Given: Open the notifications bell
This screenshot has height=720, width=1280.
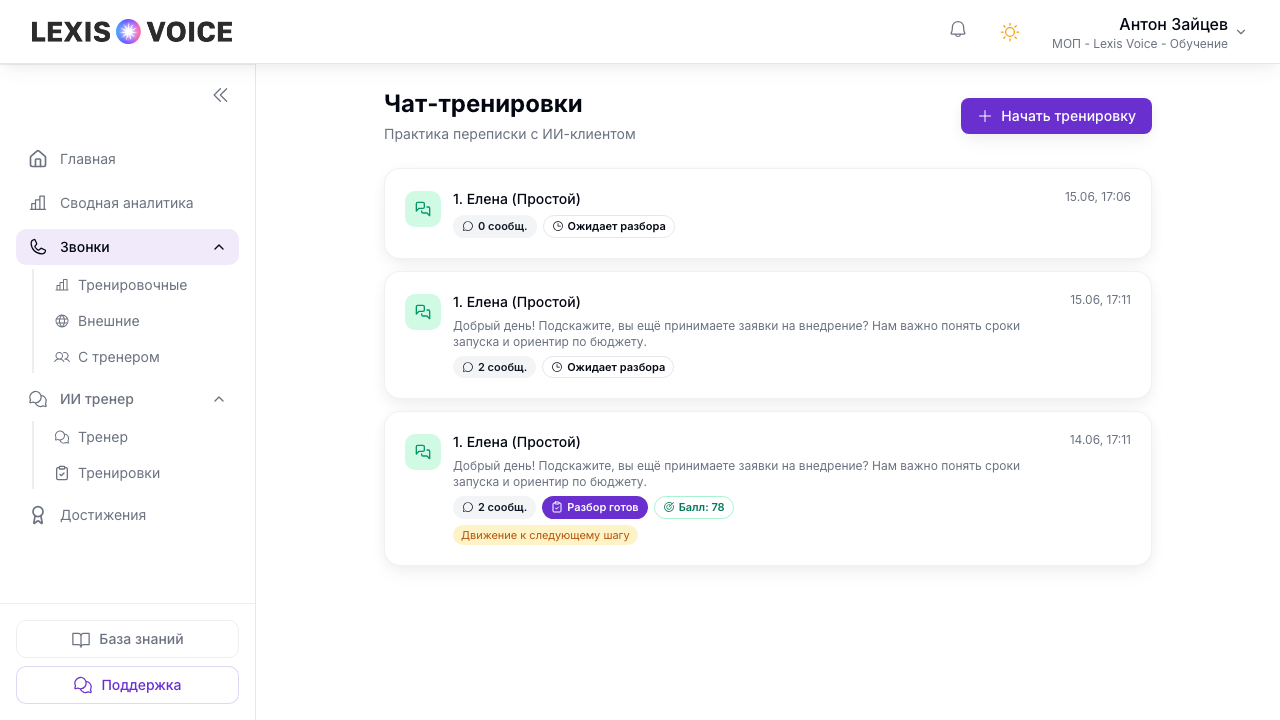Looking at the screenshot, I should 958,30.
